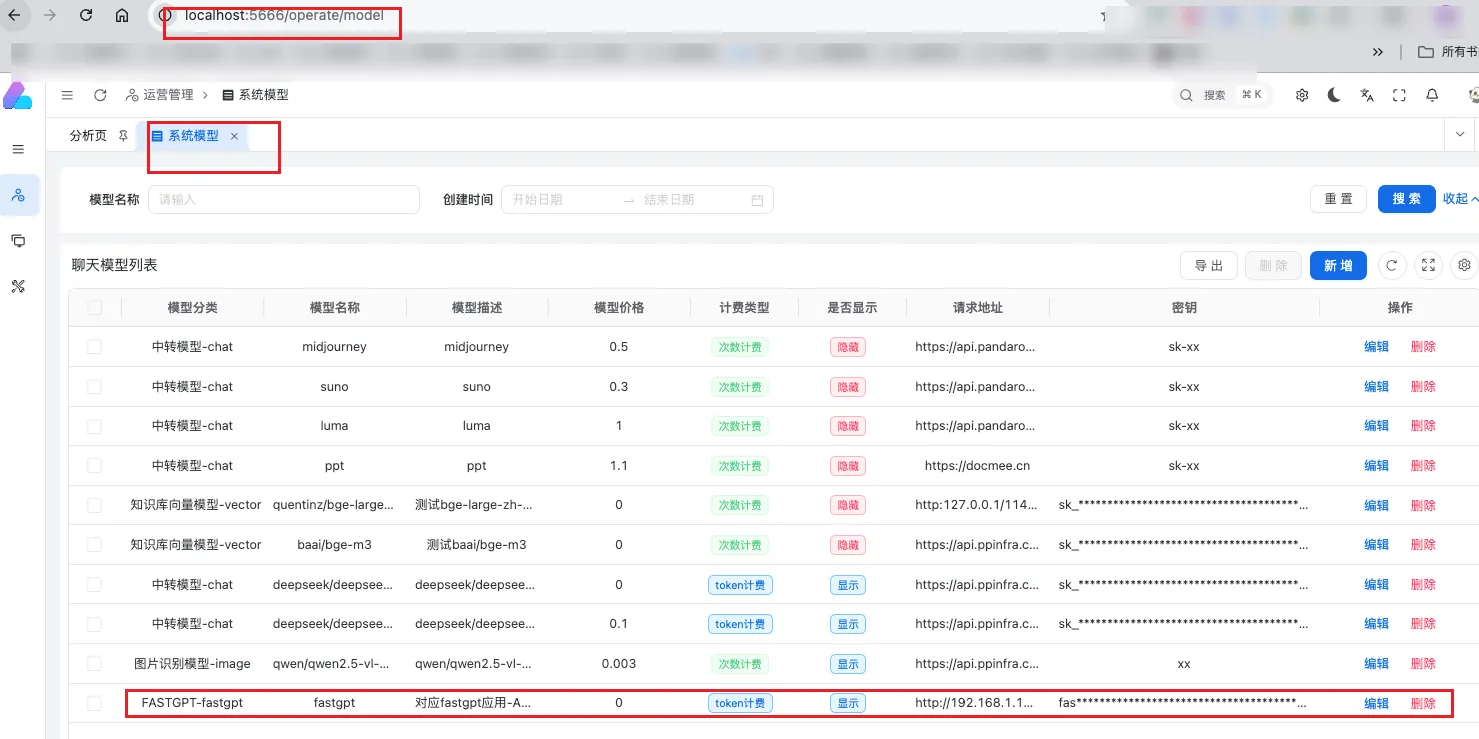Focus the 模型名称 input field
Viewport: 1479px width, 739px height.
(283, 199)
